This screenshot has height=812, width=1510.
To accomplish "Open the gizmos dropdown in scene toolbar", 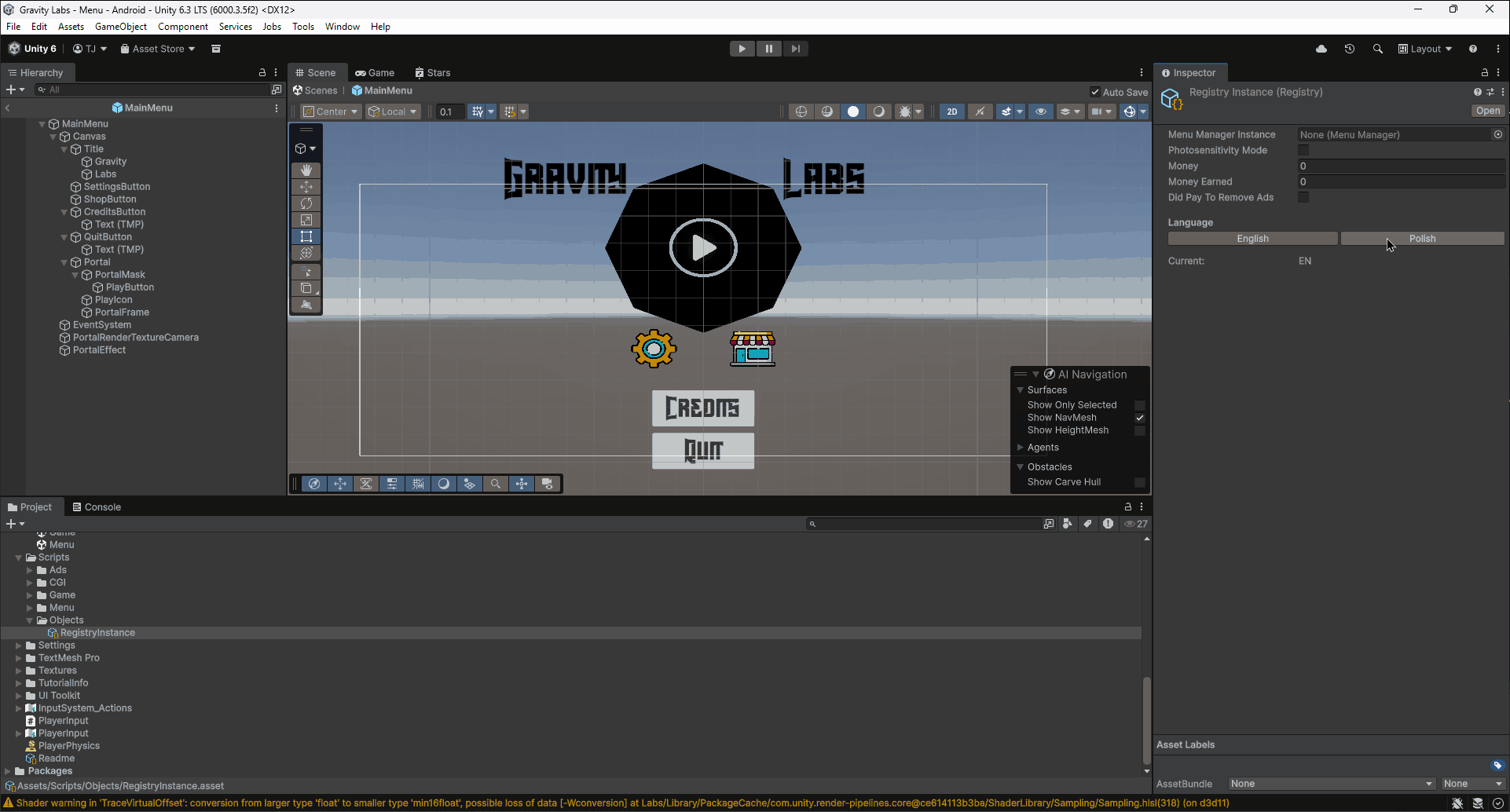I will pos(1143,112).
